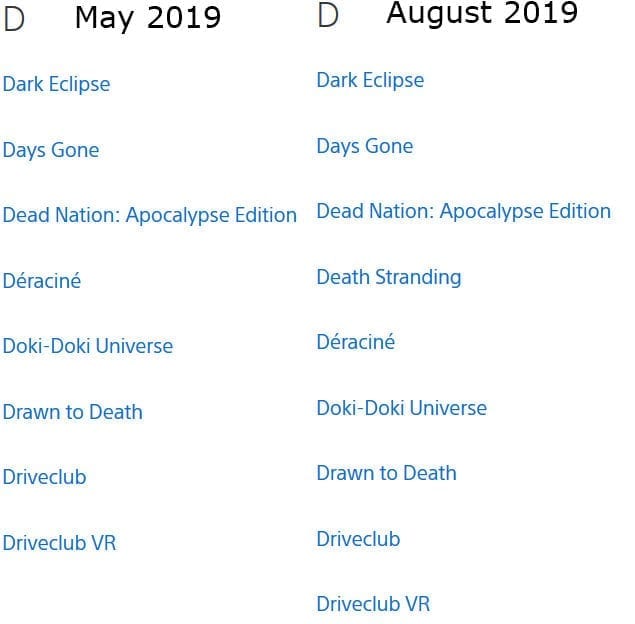
Task: Open Doki-Doki Universe under May 2019
Action: [88, 346]
